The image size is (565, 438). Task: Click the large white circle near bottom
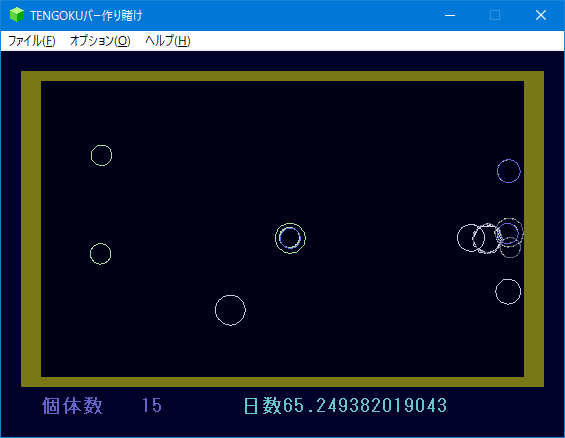(230, 310)
